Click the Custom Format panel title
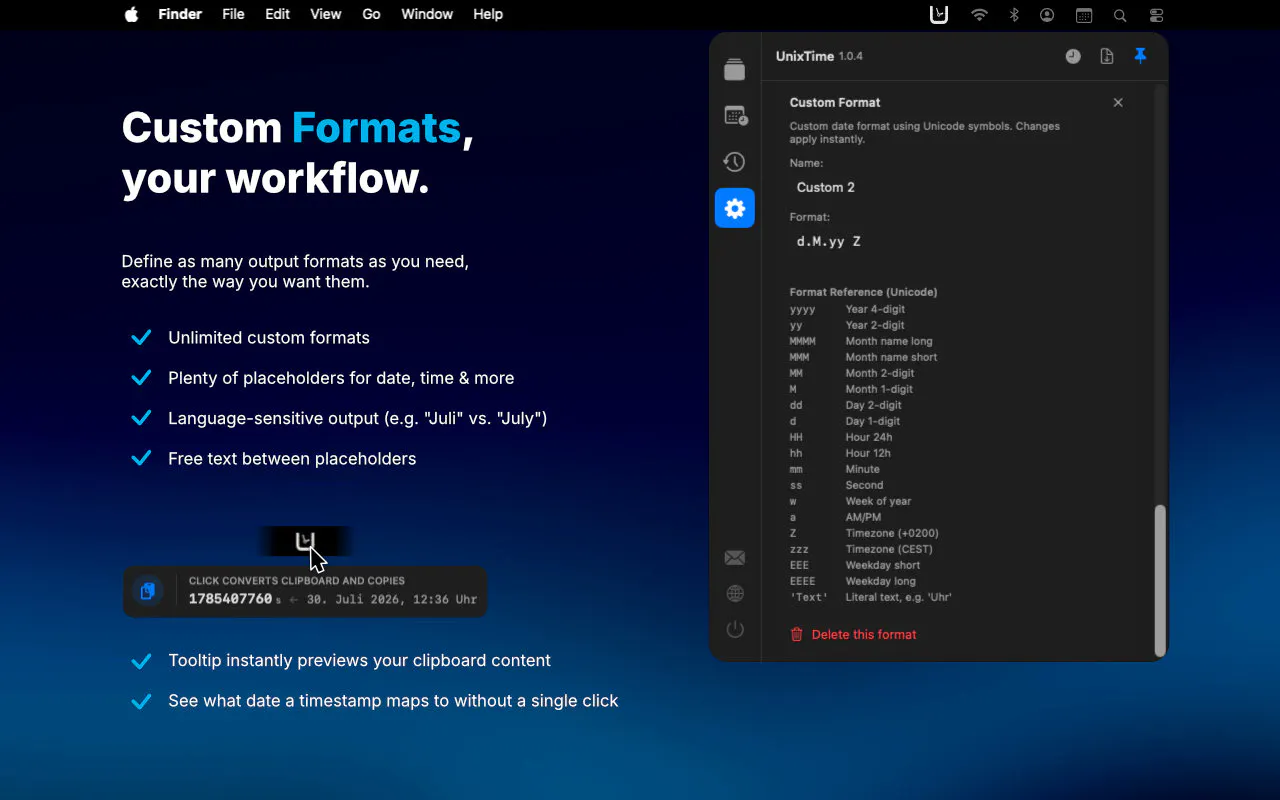The height and width of the screenshot is (800, 1280). click(x=835, y=102)
